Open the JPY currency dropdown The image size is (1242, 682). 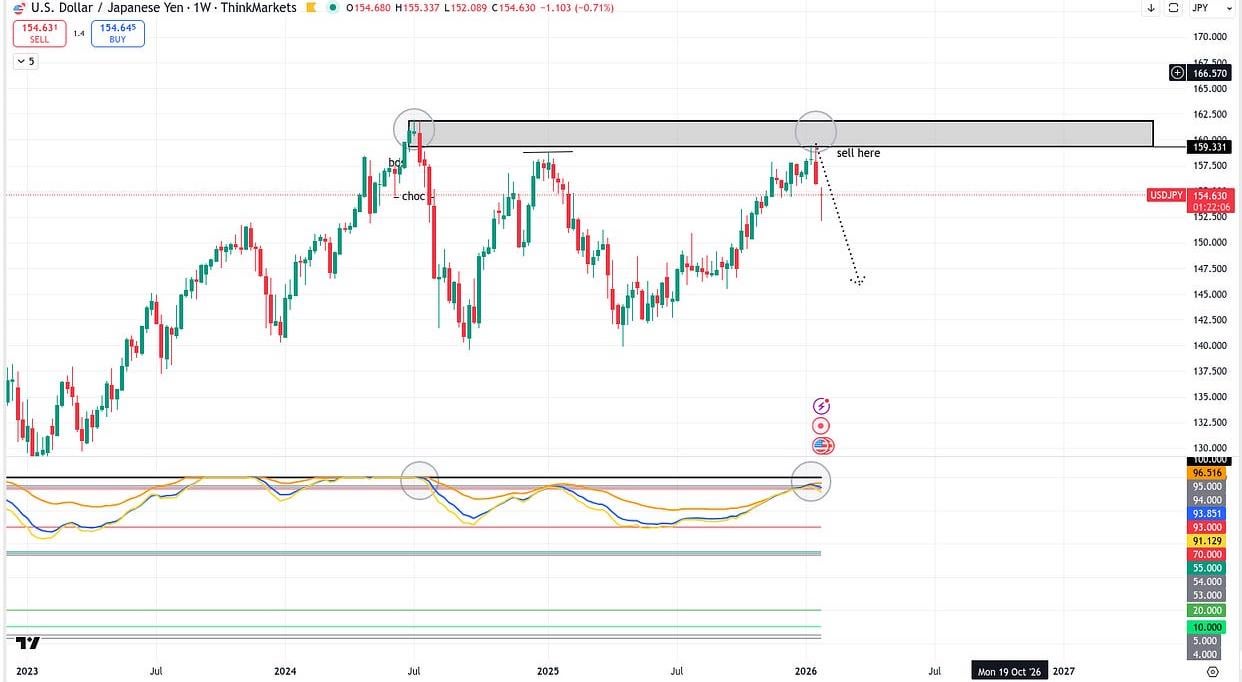click(1203, 8)
